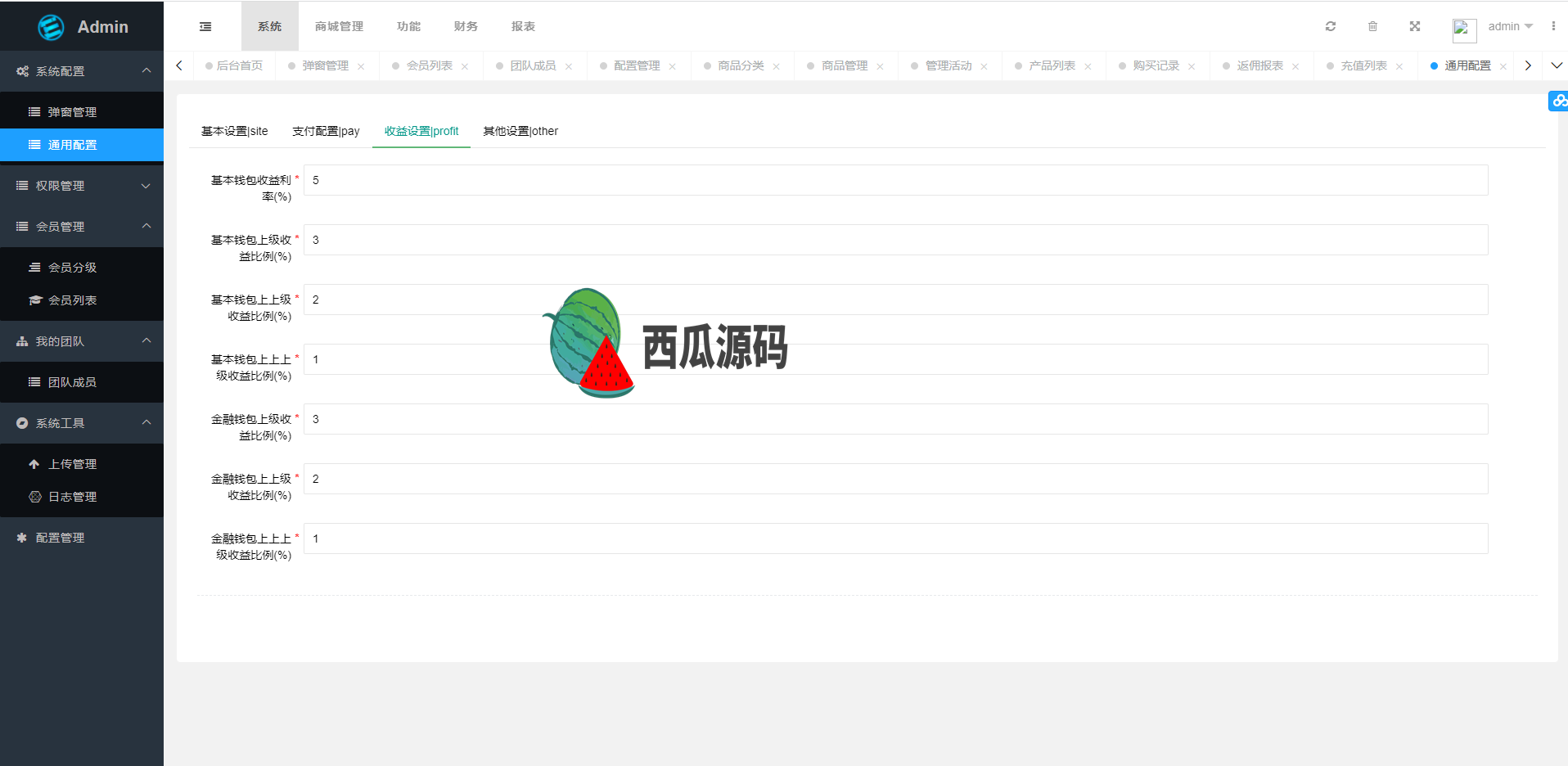Click the 基本钱包上上上级收益比例 input field
This screenshot has height=766, width=1568.
coord(896,359)
